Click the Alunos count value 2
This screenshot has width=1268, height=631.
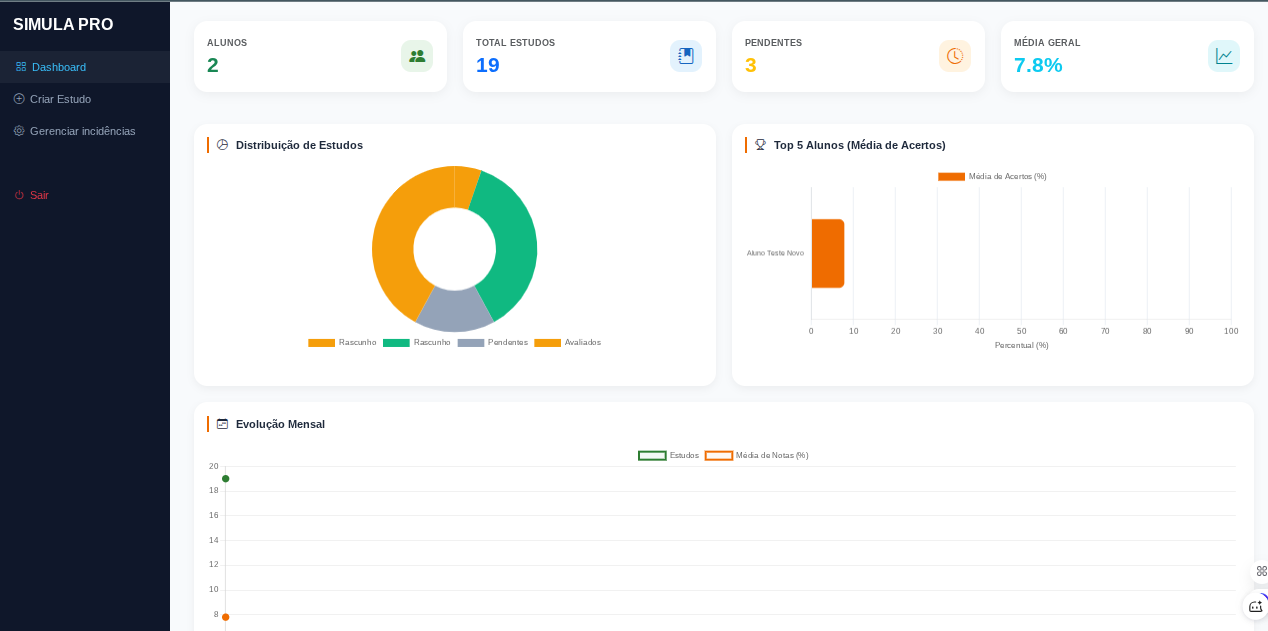click(213, 65)
